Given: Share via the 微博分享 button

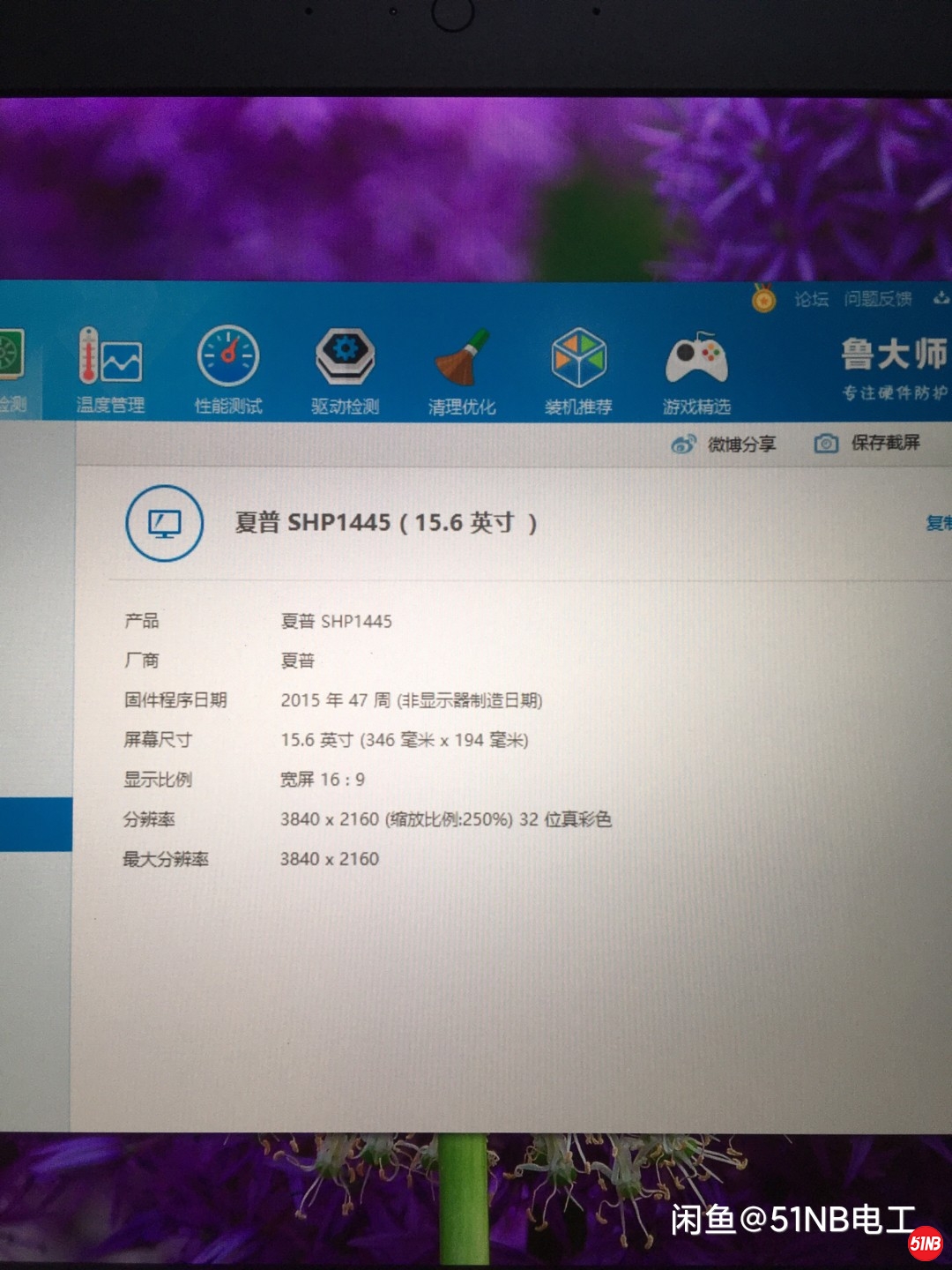Looking at the screenshot, I should click(x=725, y=444).
